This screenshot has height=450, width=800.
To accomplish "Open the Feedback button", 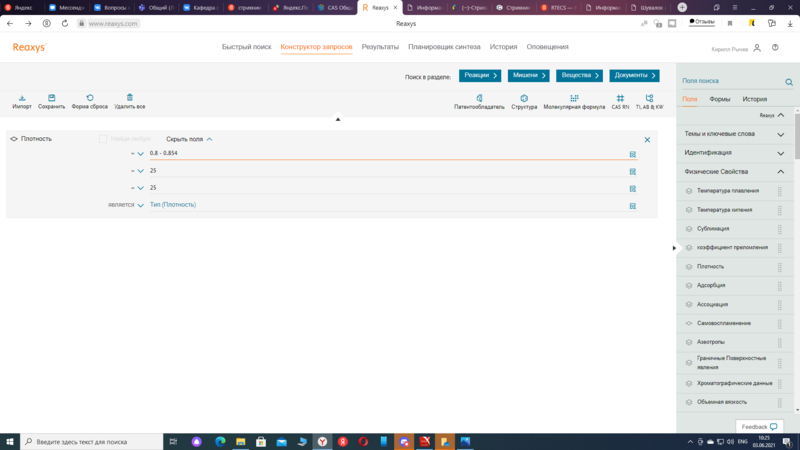I will (x=759, y=427).
